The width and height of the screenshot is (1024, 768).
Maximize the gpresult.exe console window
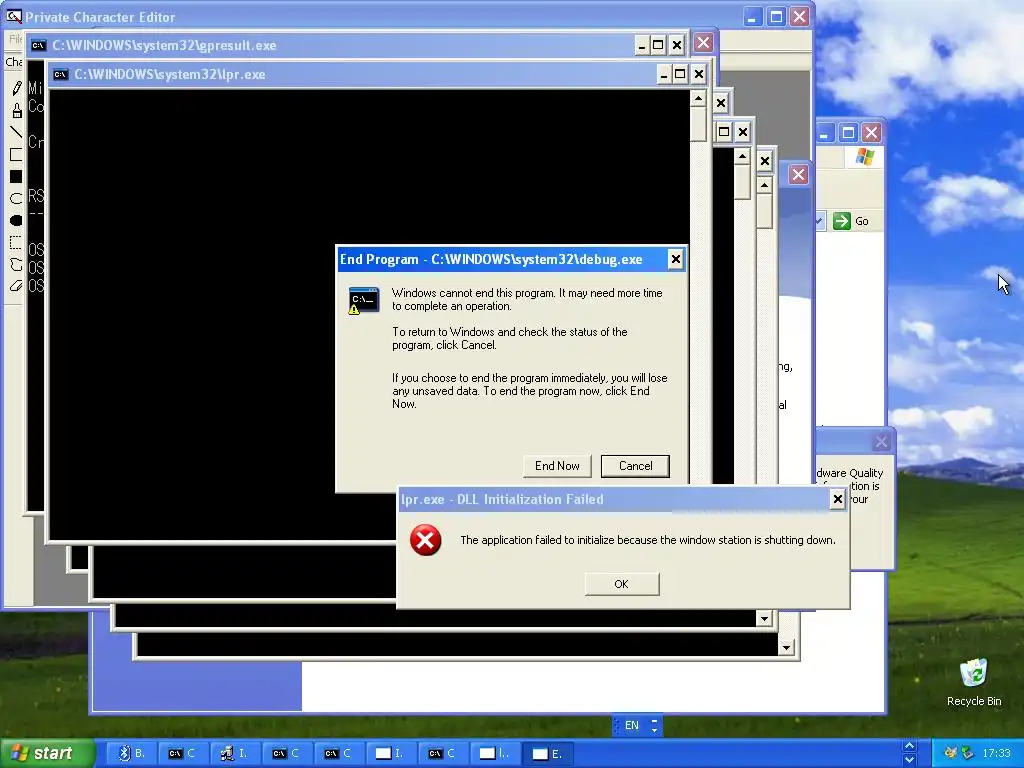tap(658, 45)
